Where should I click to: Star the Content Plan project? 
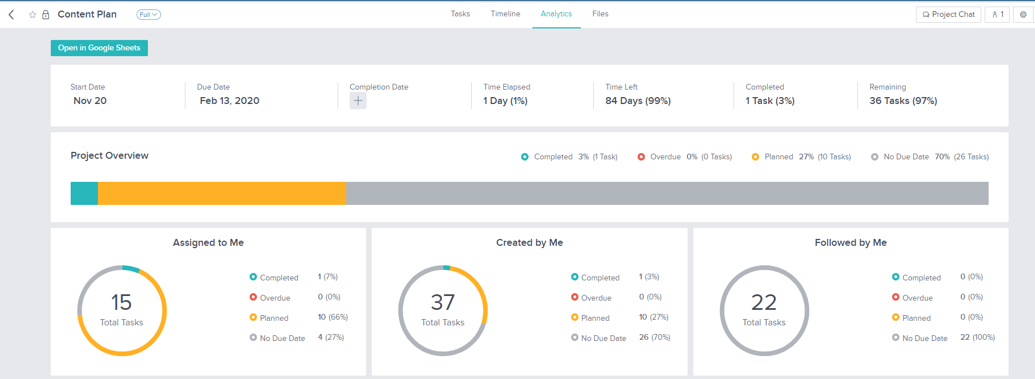(32, 15)
